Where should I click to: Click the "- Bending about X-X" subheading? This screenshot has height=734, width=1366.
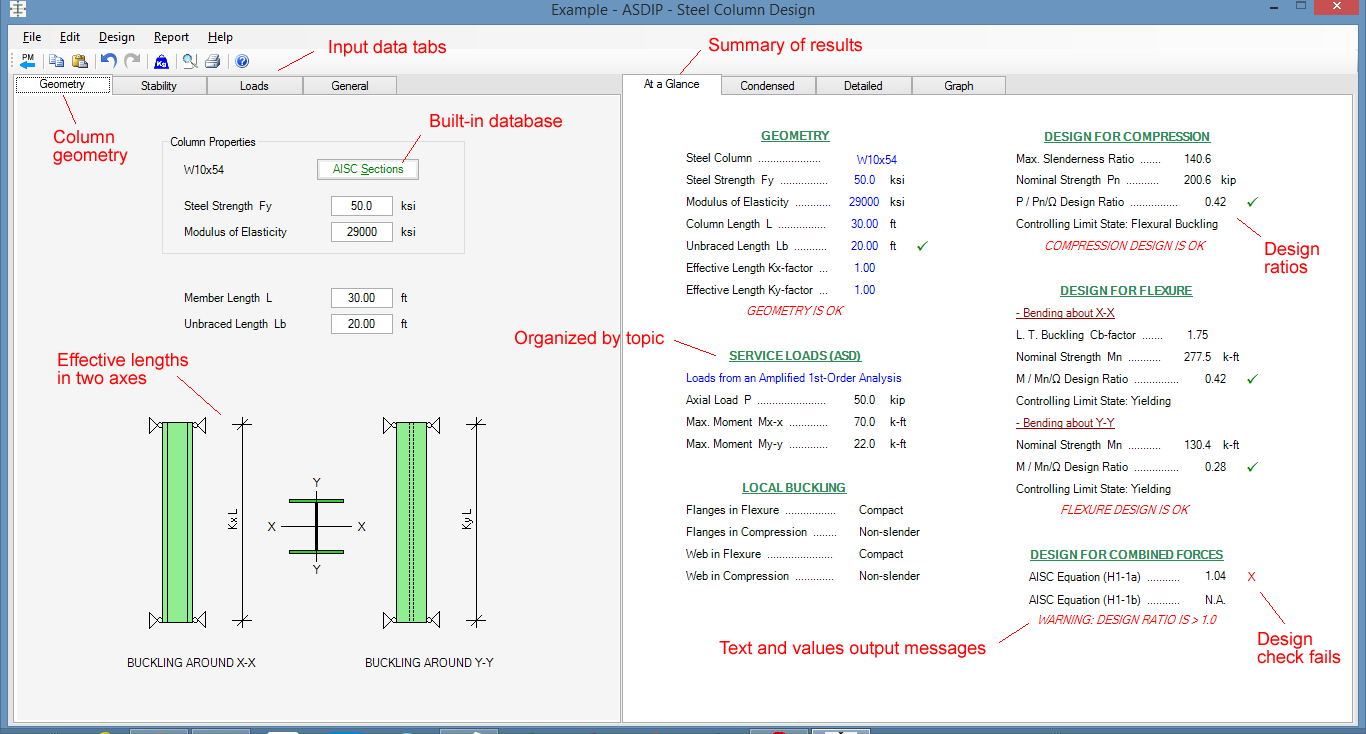pyautogui.click(x=1065, y=313)
